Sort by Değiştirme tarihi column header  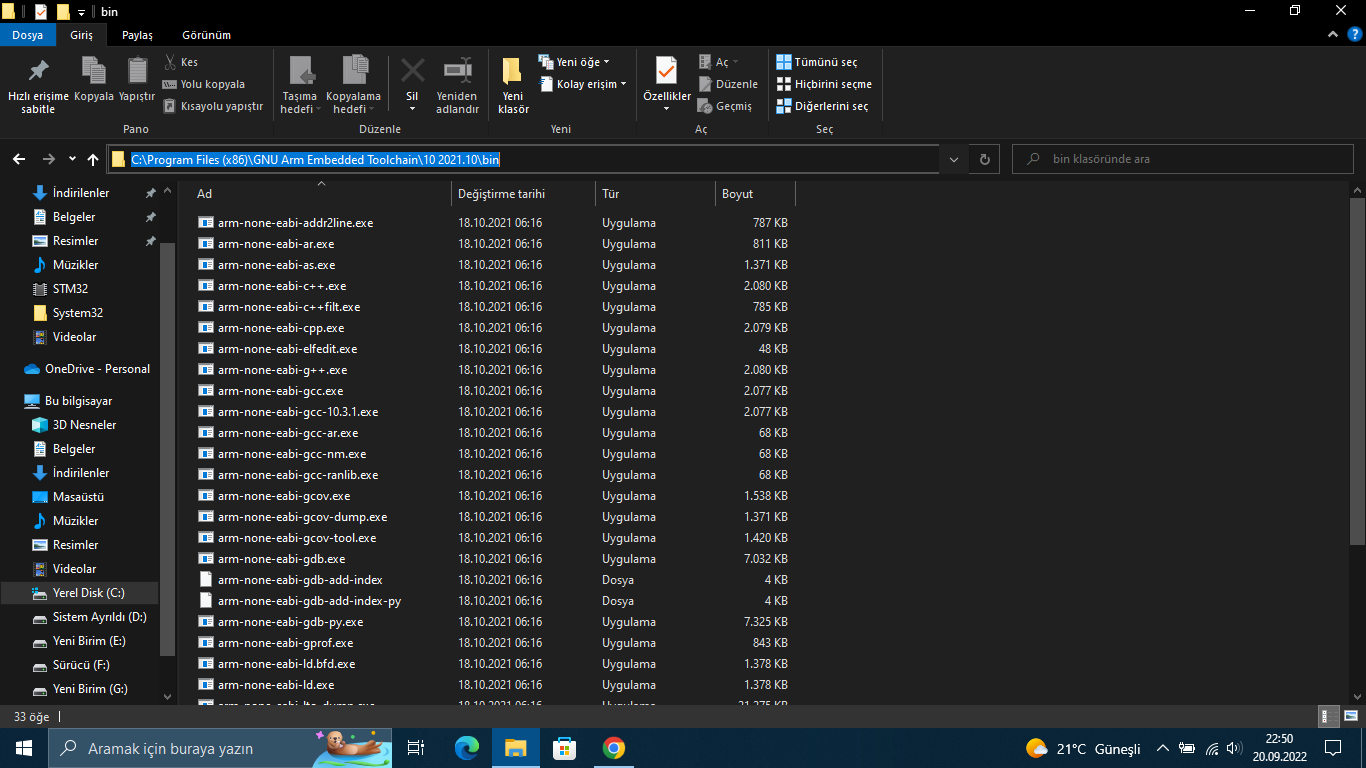[x=523, y=194]
